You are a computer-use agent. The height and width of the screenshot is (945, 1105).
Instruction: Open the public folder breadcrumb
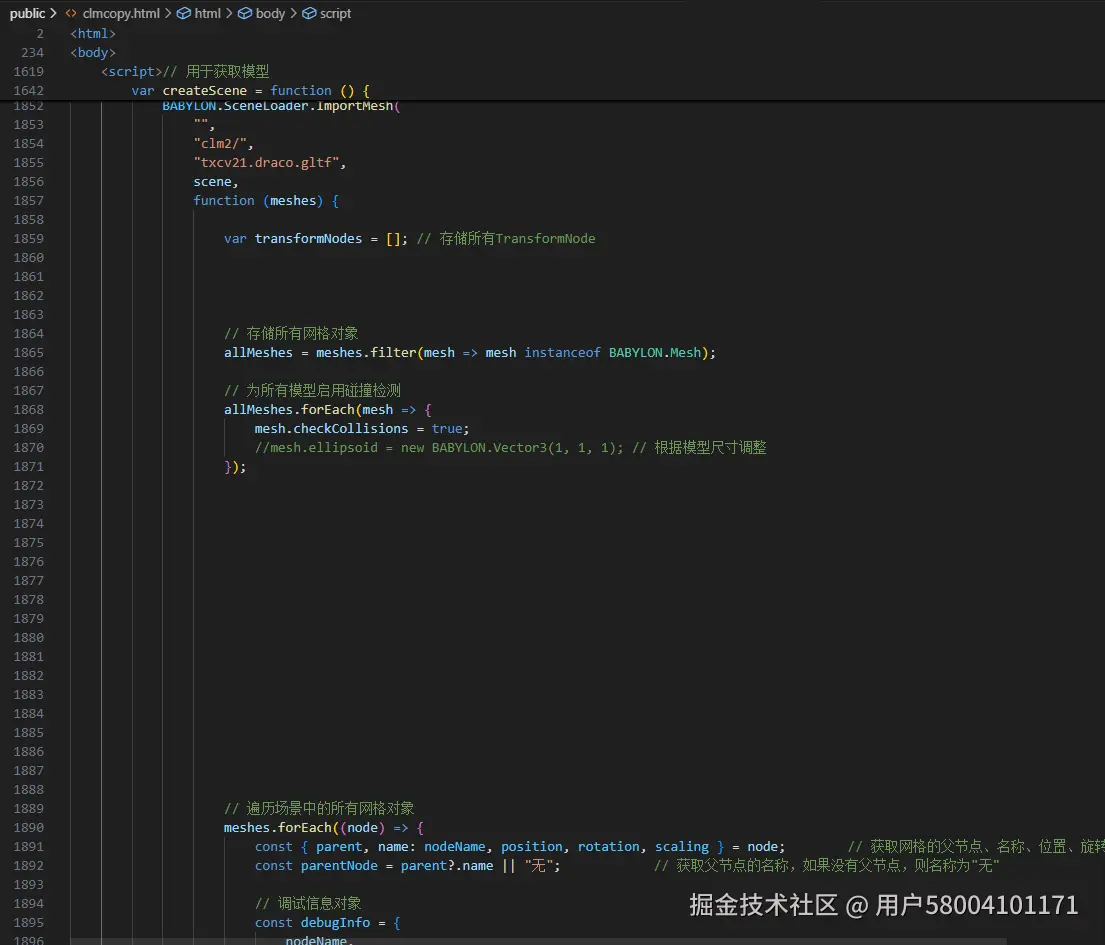pos(27,13)
